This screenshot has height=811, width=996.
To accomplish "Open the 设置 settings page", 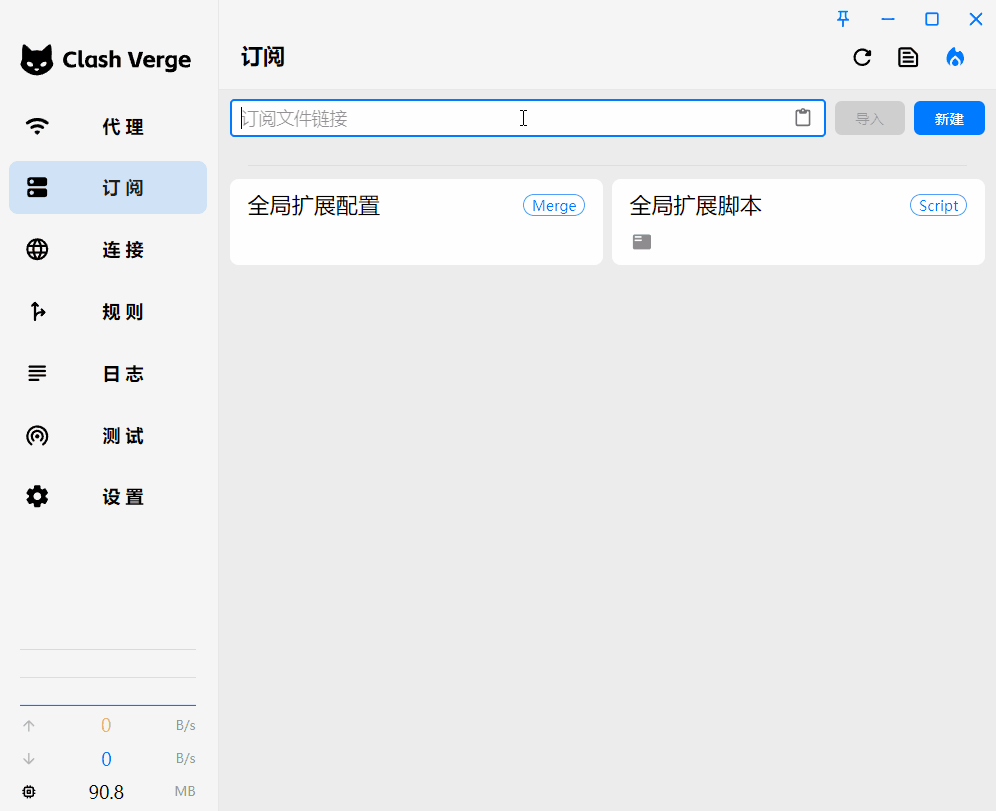I will (x=108, y=497).
